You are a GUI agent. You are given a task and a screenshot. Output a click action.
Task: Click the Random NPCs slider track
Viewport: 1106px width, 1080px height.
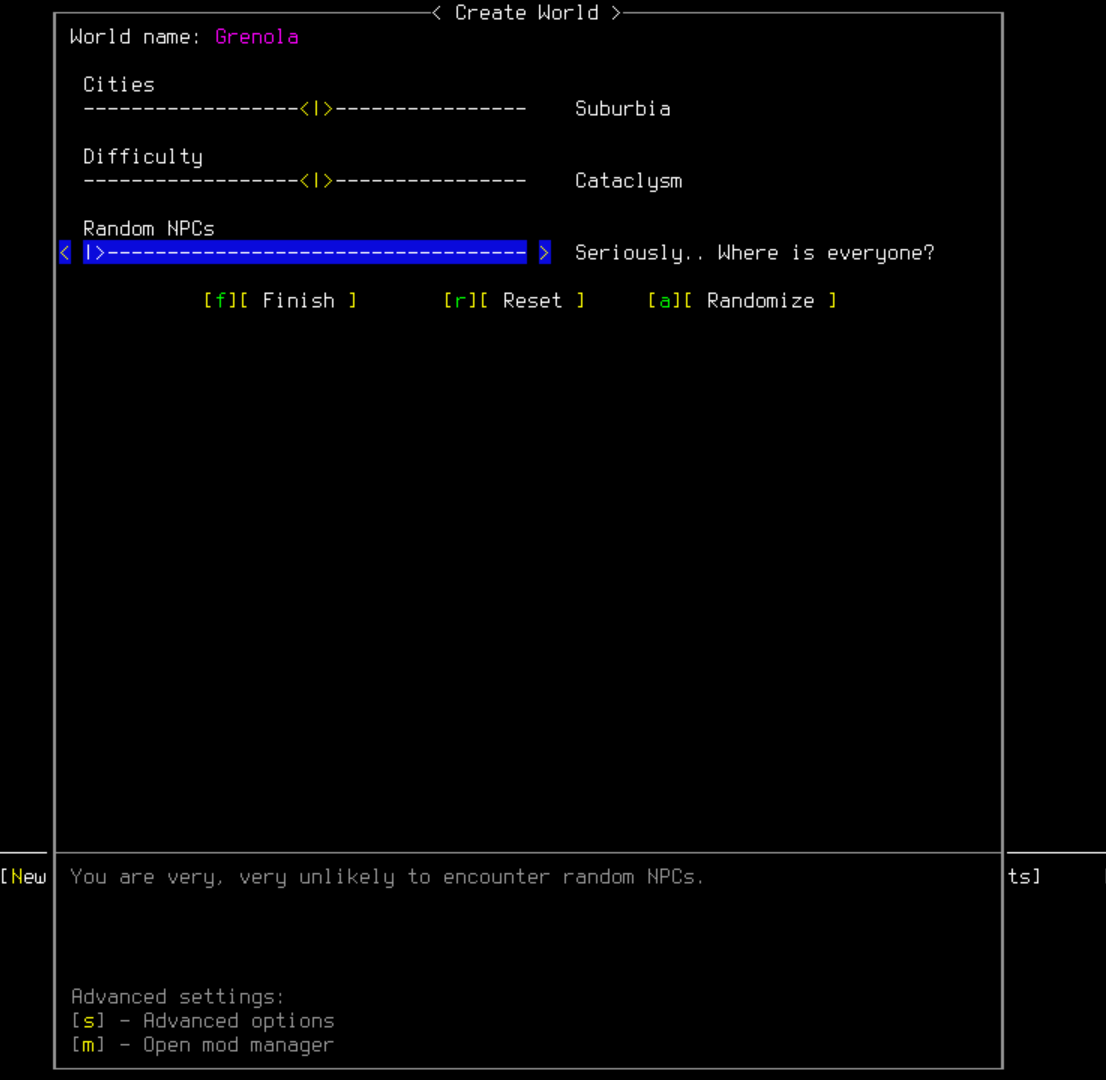[305, 253]
